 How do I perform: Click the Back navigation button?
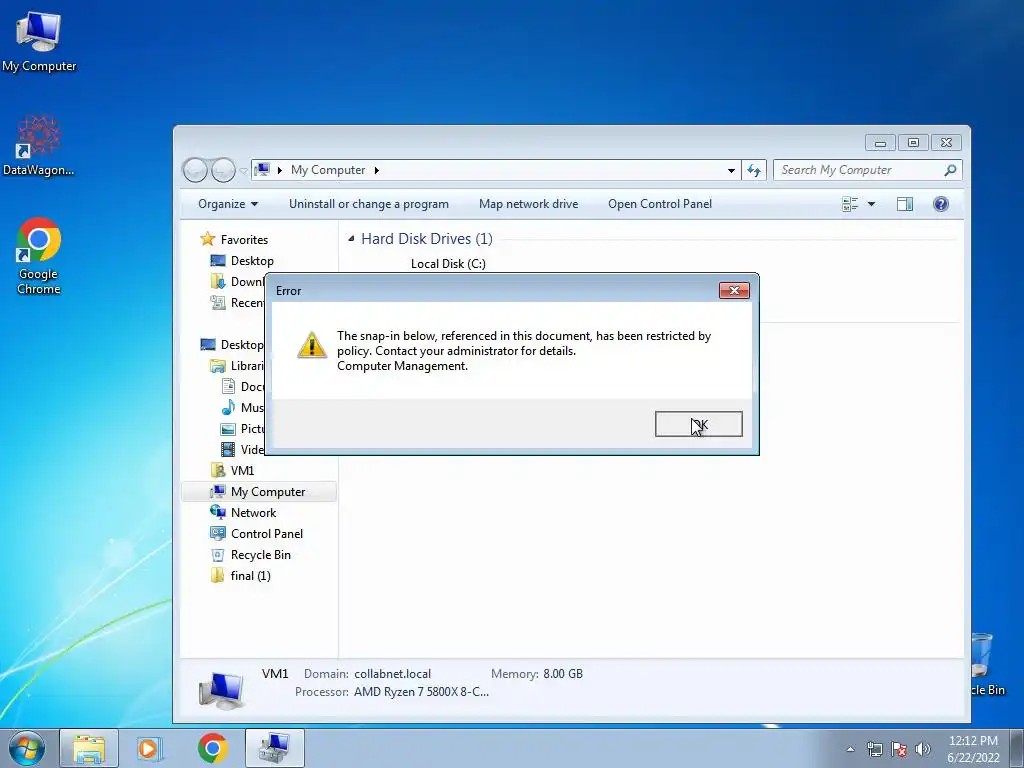195,170
